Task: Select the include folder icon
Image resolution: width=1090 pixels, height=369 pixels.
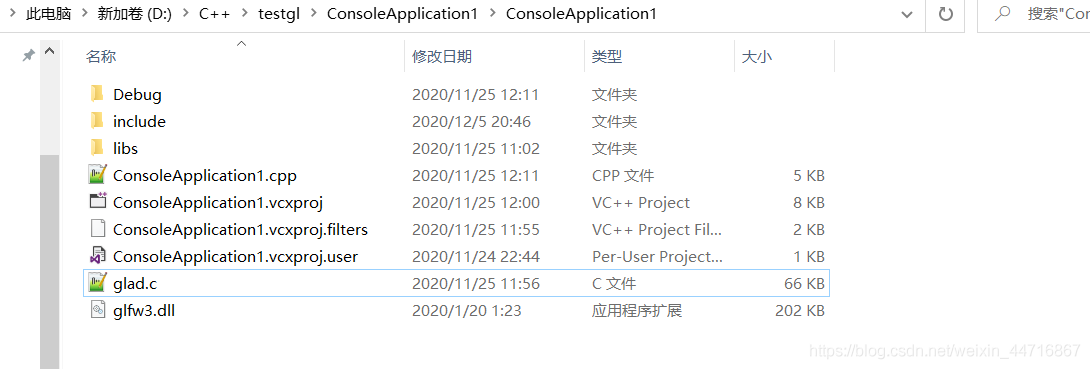Action: [97, 121]
